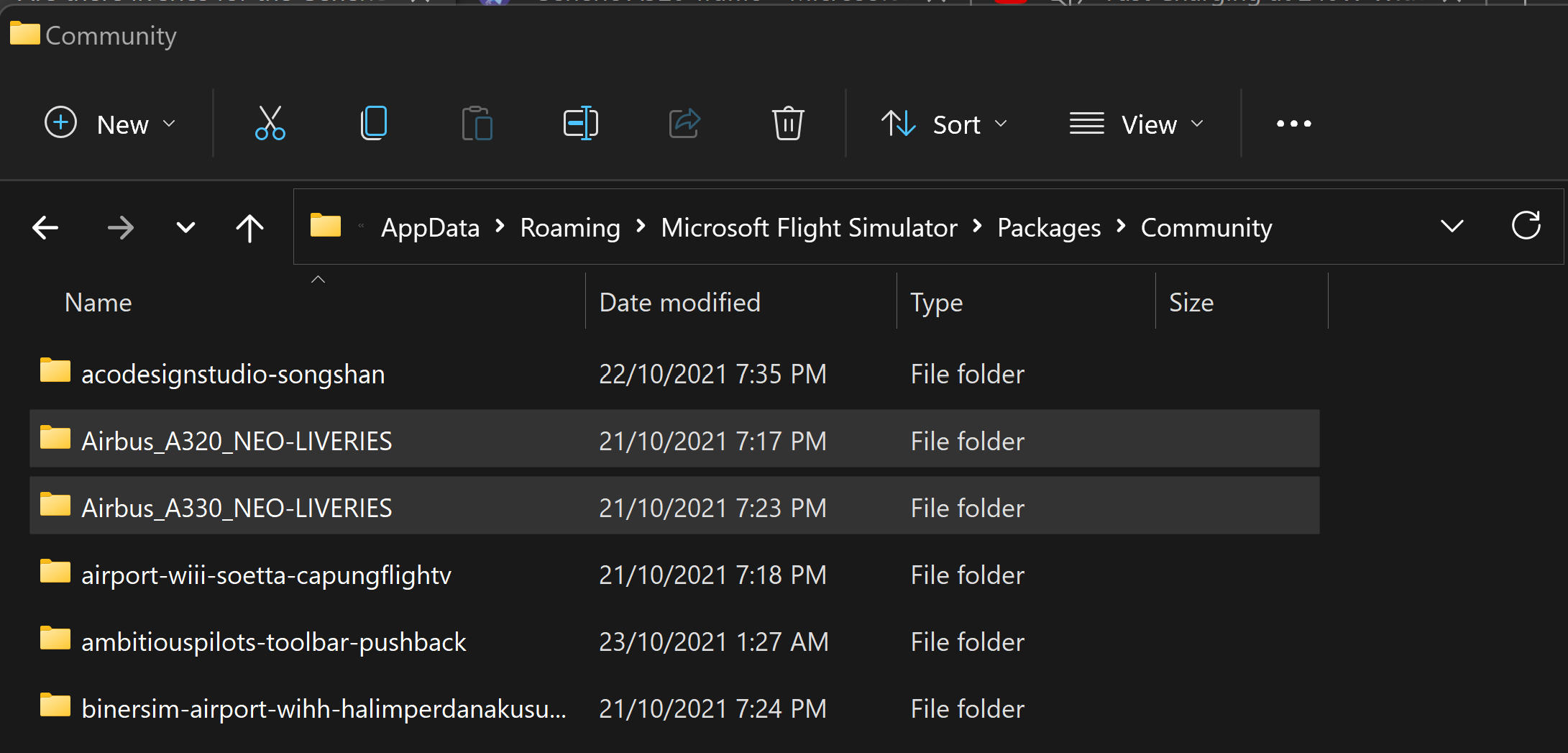Expand the recent locations chevron
Screen dimensions: 1568x753
(185, 228)
